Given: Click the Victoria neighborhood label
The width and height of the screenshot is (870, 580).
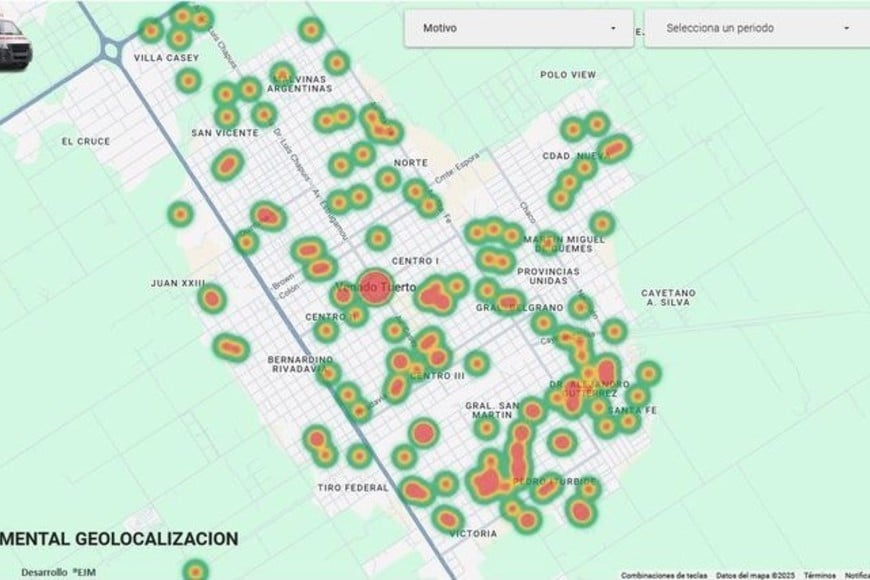Looking at the screenshot, I should click(473, 534).
